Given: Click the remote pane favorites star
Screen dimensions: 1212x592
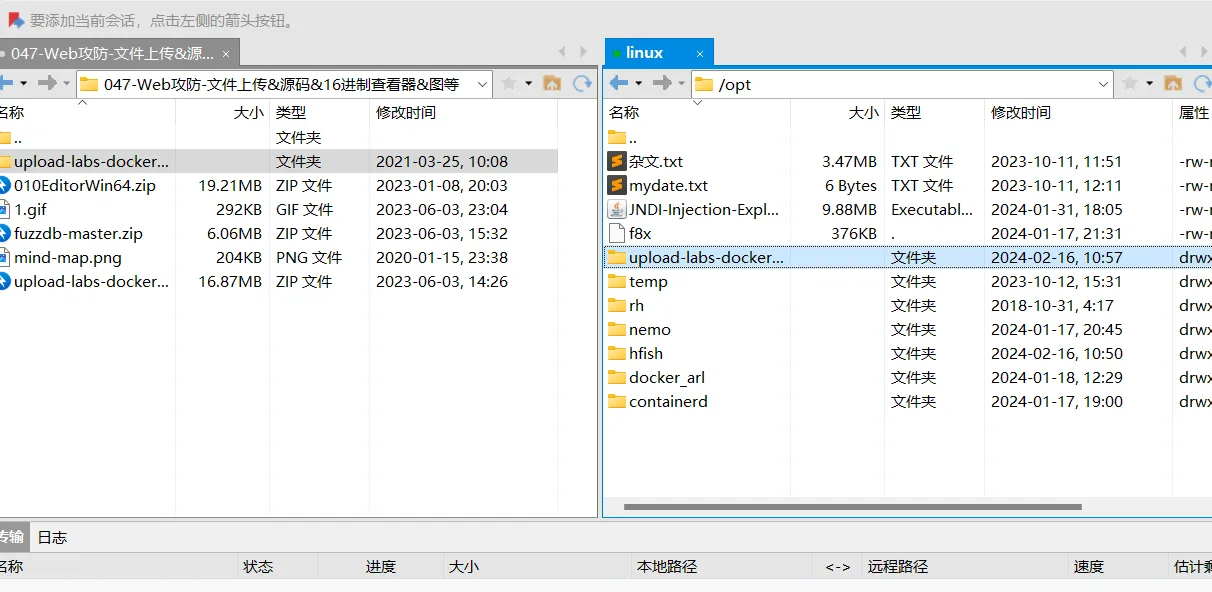Looking at the screenshot, I should (x=1130, y=83).
